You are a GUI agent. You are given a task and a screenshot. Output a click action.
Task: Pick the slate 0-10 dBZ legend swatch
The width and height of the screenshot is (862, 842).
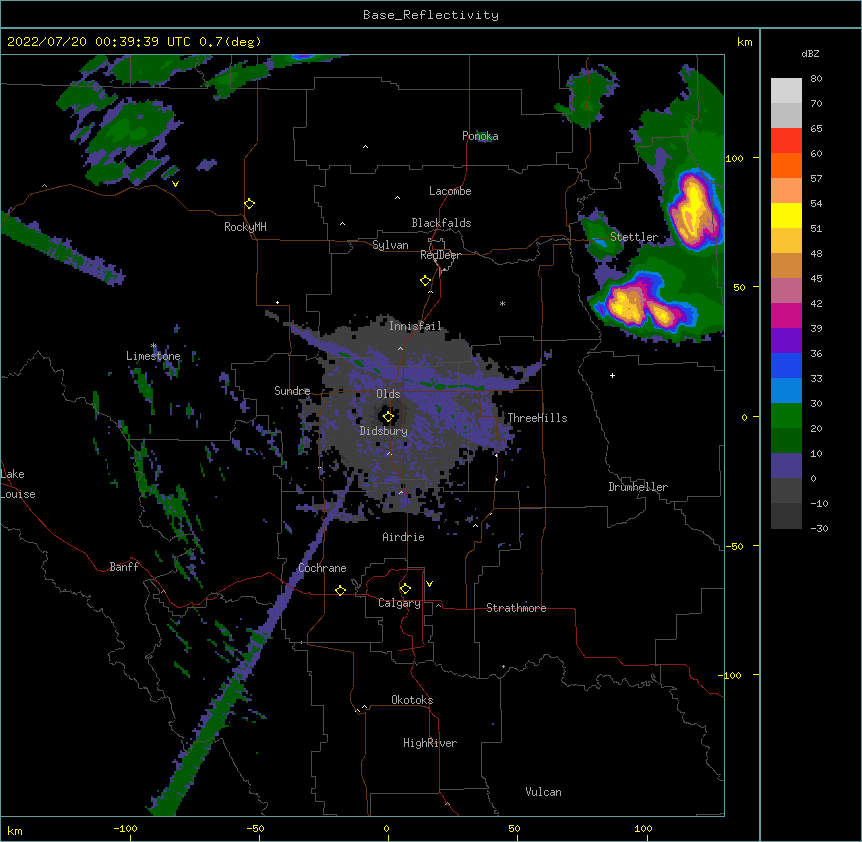(x=786, y=466)
